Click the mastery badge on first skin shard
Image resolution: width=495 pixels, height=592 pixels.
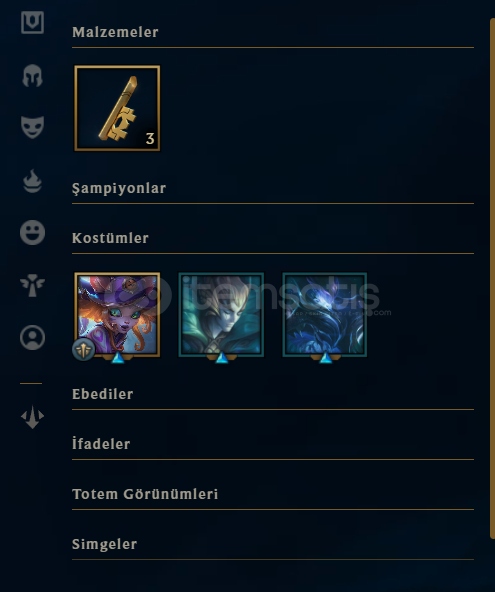[x=83, y=349]
